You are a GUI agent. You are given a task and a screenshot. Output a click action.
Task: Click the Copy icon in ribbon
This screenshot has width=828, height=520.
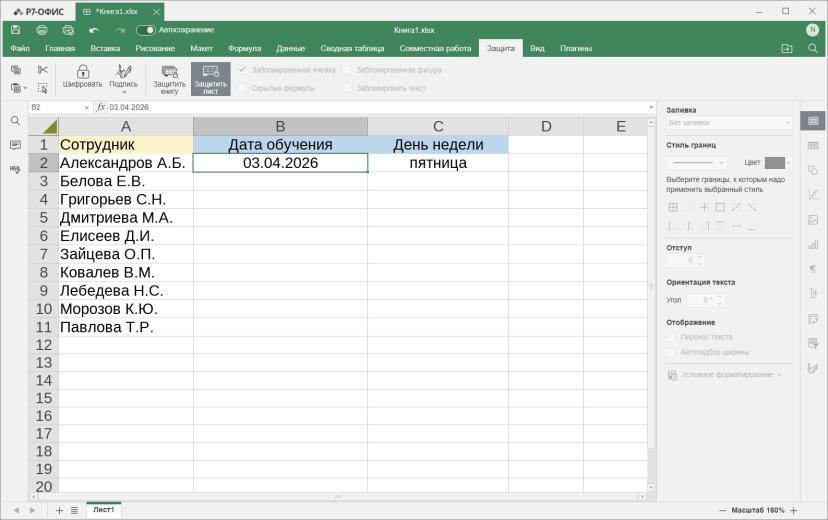(x=16, y=70)
